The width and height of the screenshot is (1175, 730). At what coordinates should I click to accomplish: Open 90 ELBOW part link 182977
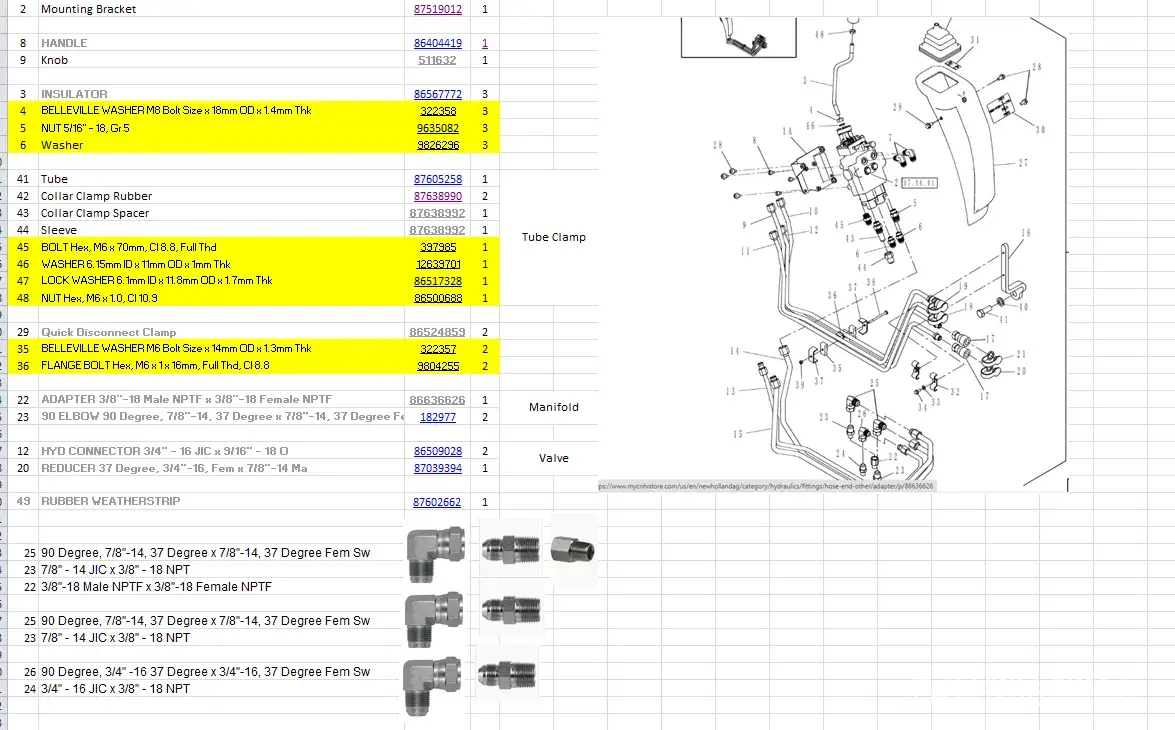pyautogui.click(x=438, y=417)
